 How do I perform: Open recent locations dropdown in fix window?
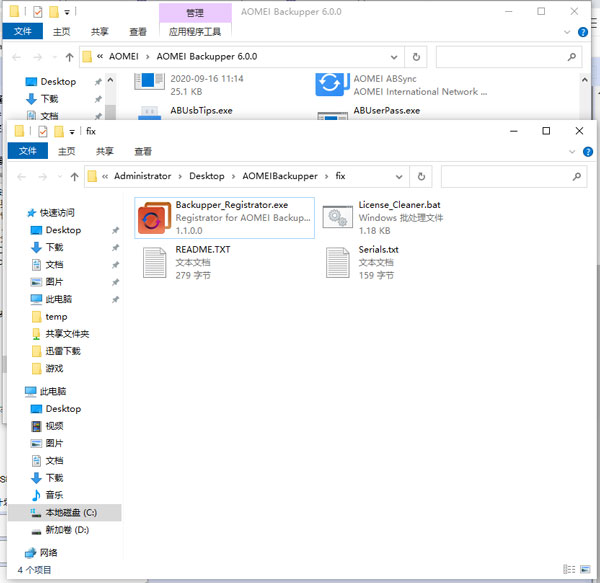tap(59, 176)
